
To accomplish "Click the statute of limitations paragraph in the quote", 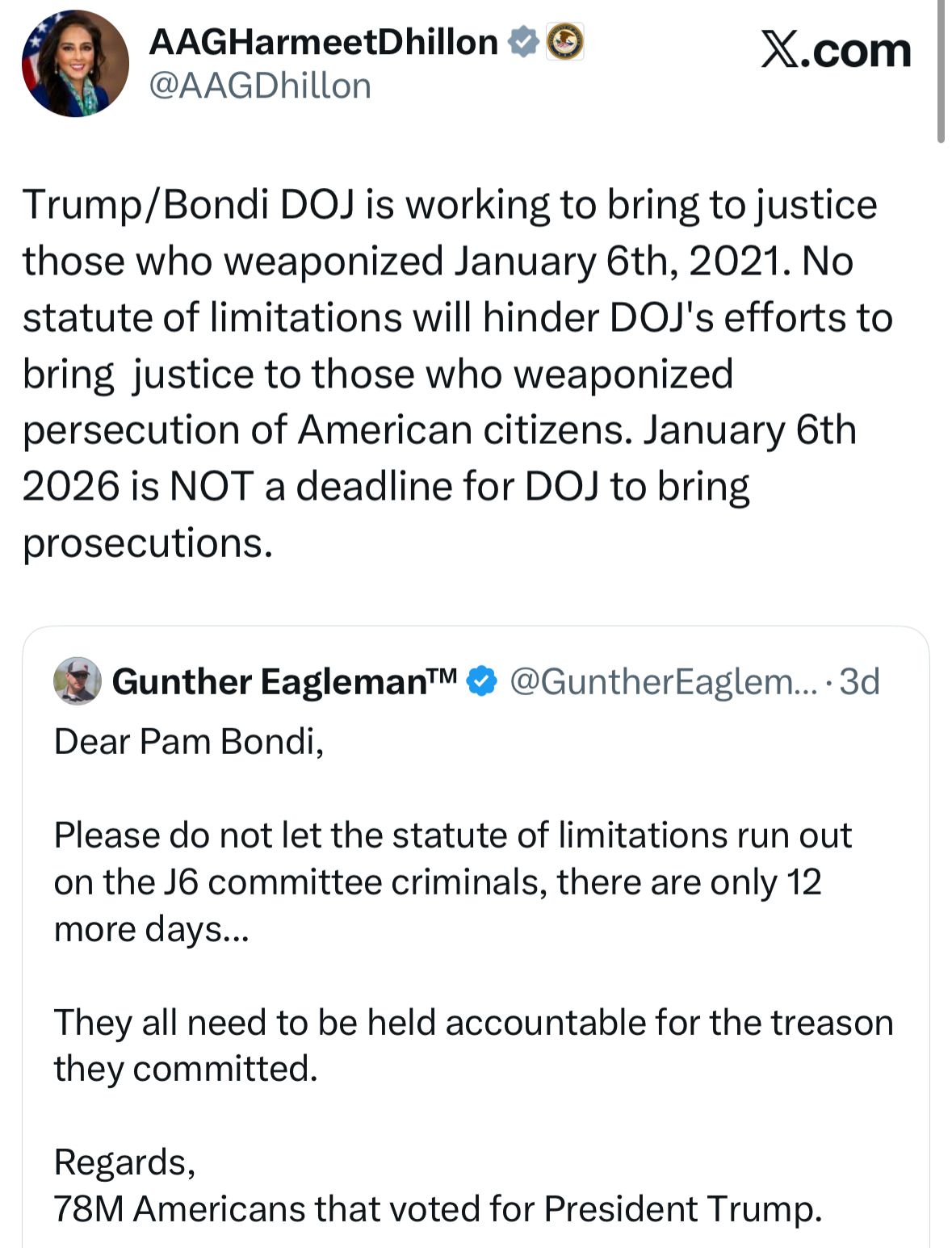I will click(x=452, y=882).
